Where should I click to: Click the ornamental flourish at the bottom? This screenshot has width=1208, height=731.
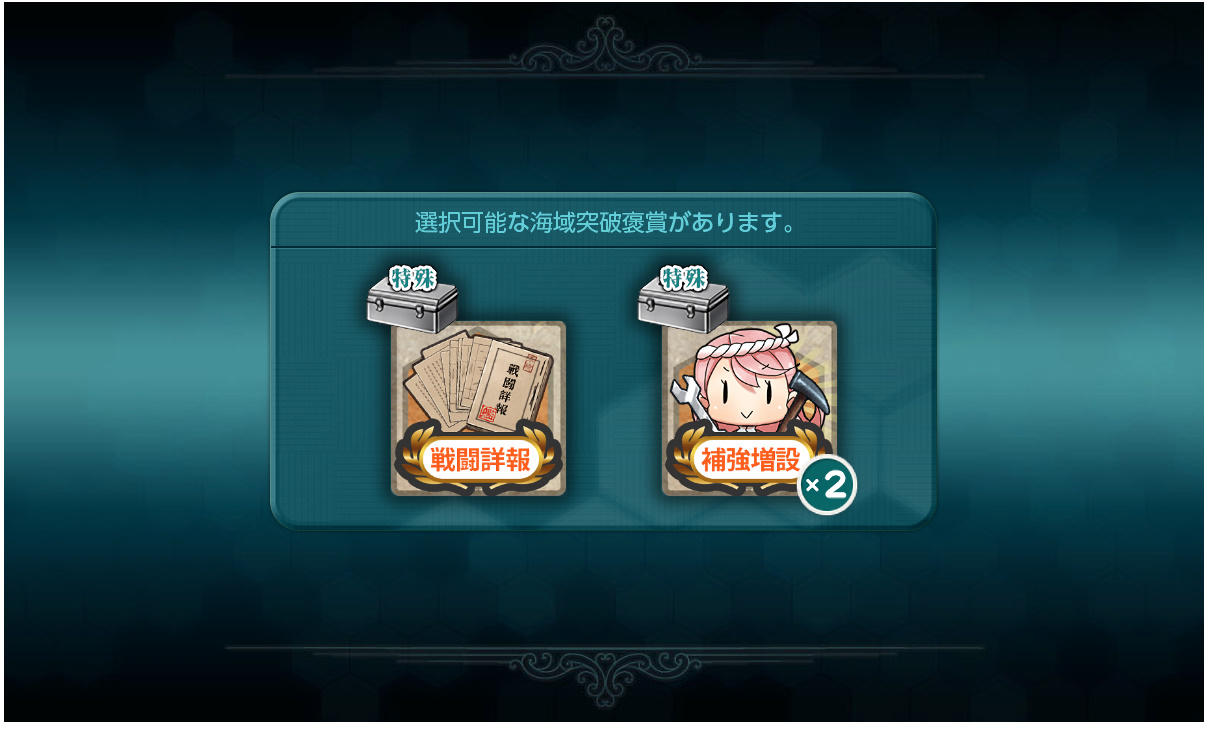click(604, 675)
